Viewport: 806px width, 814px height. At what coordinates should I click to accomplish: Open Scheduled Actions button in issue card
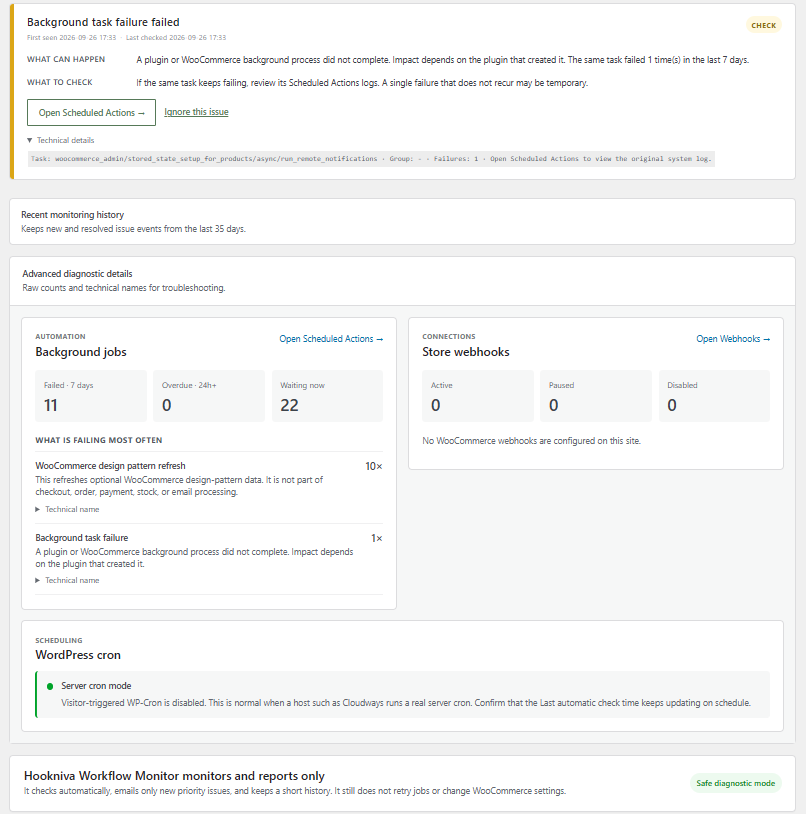tap(91, 113)
